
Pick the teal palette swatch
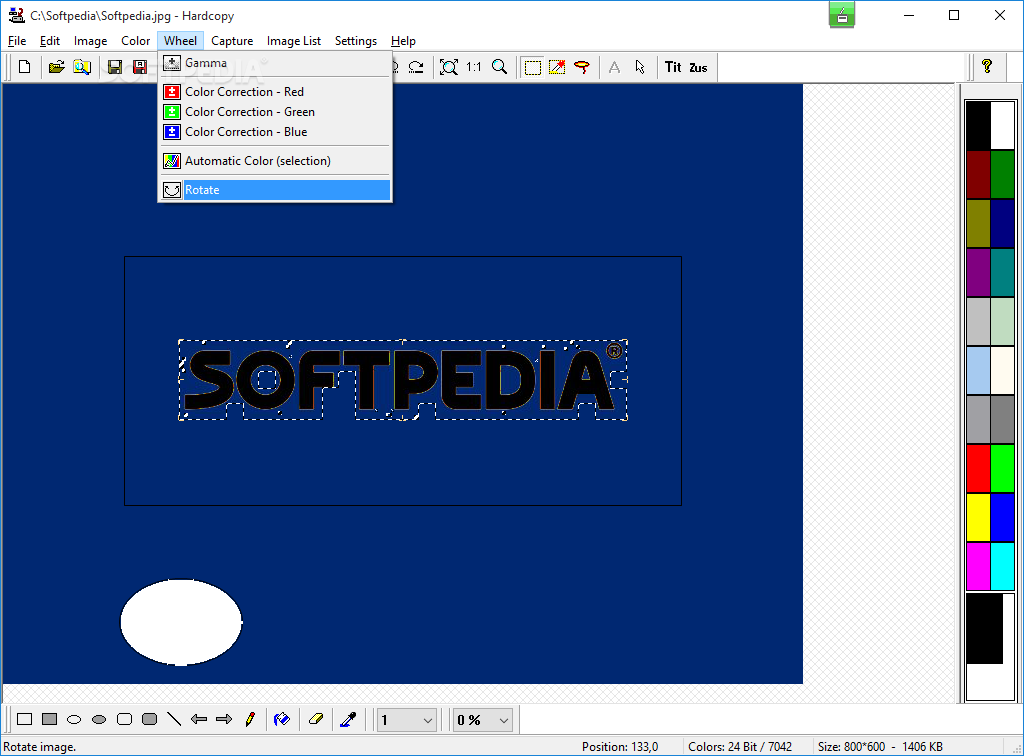(x=1002, y=272)
